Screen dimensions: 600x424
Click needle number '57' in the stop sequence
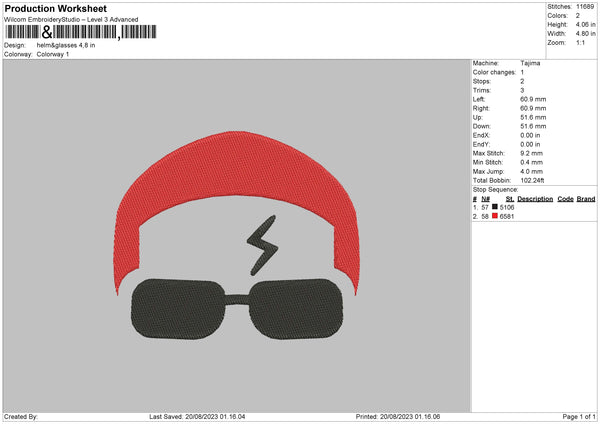pos(485,207)
